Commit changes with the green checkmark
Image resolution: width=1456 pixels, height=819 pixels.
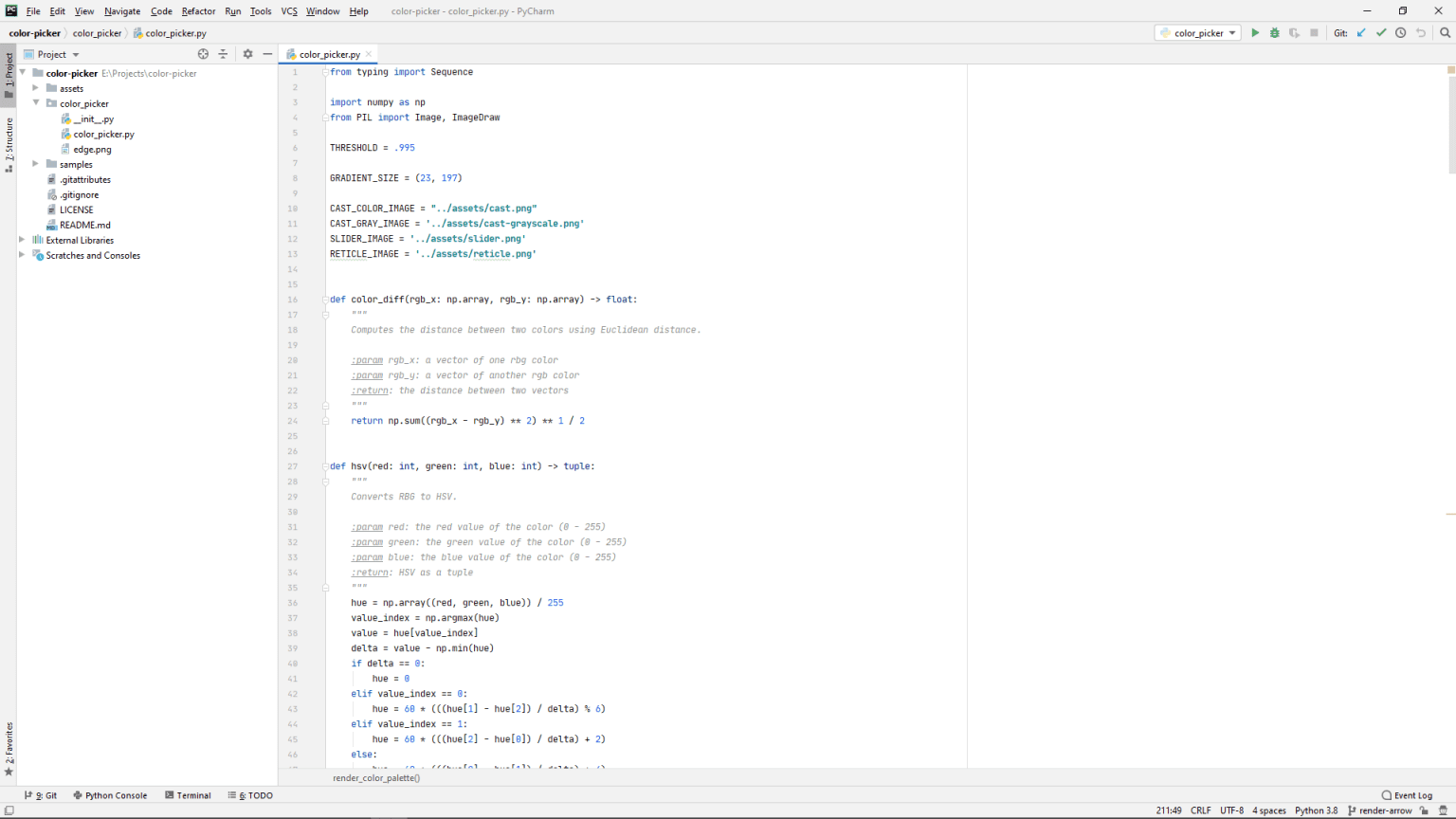pyautogui.click(x=1381, y=33)
